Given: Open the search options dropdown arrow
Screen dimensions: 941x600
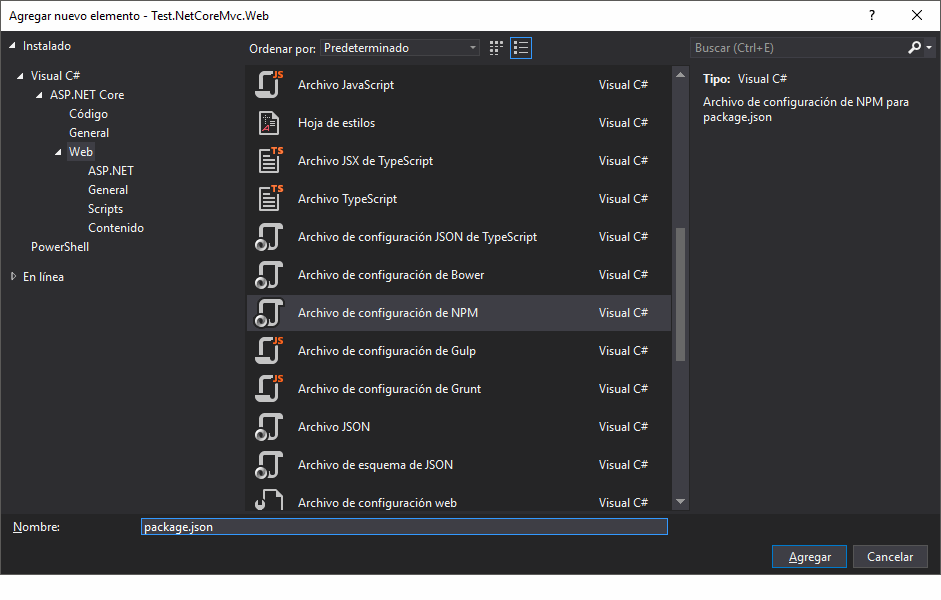Looking at the screenshot, I should [929, 47].
